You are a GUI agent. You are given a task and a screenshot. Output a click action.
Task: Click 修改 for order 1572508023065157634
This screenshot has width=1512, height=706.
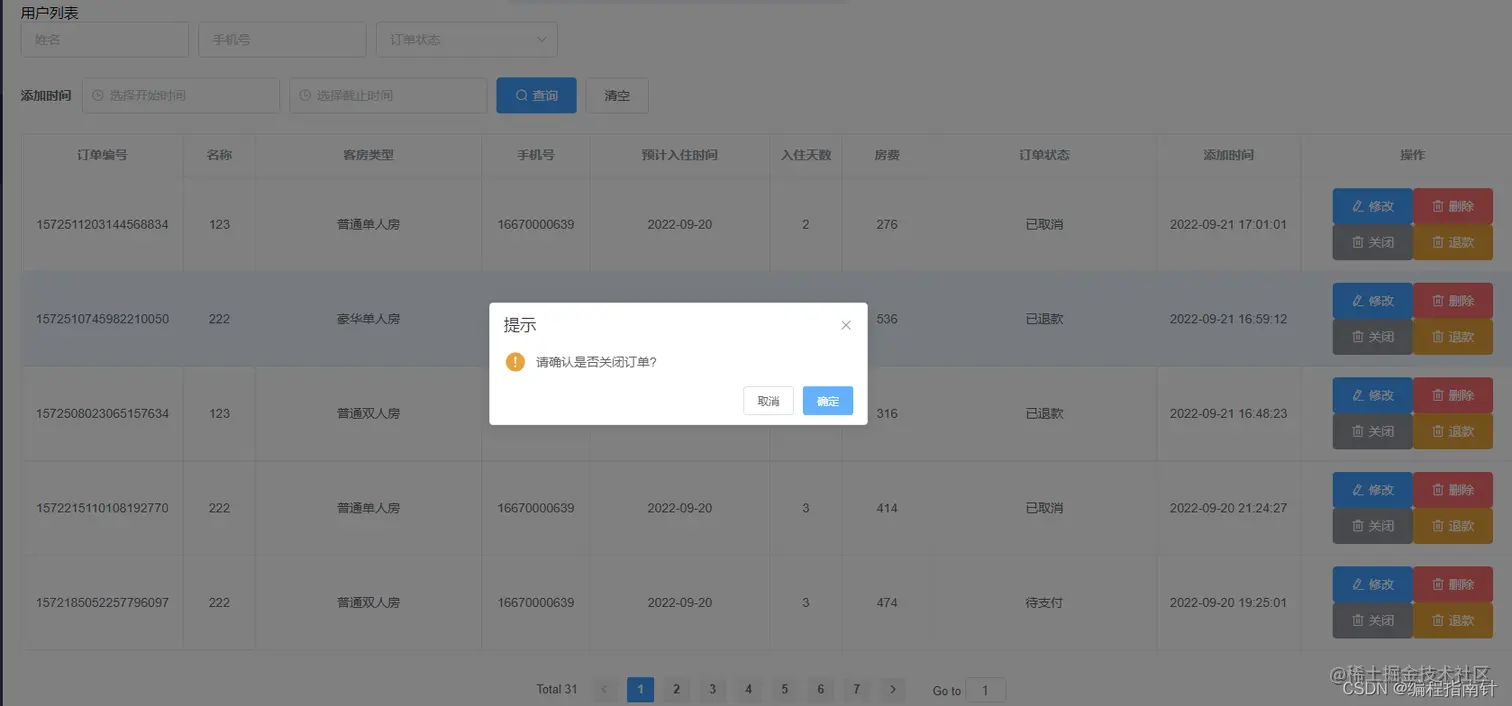coord(1372,395)
